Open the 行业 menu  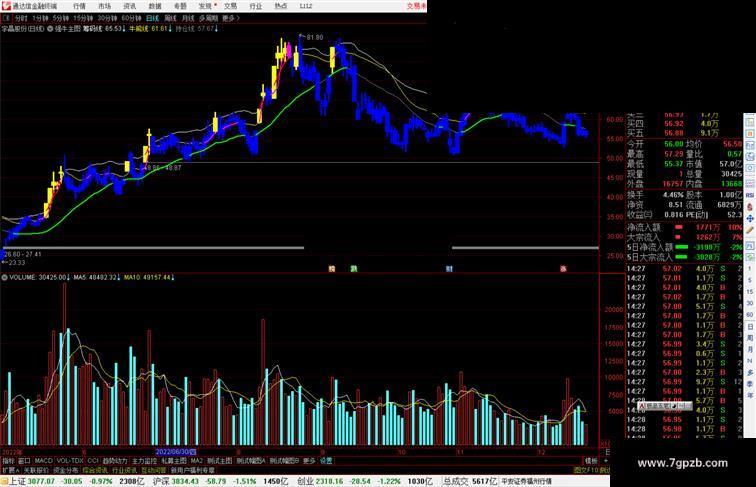256,6
